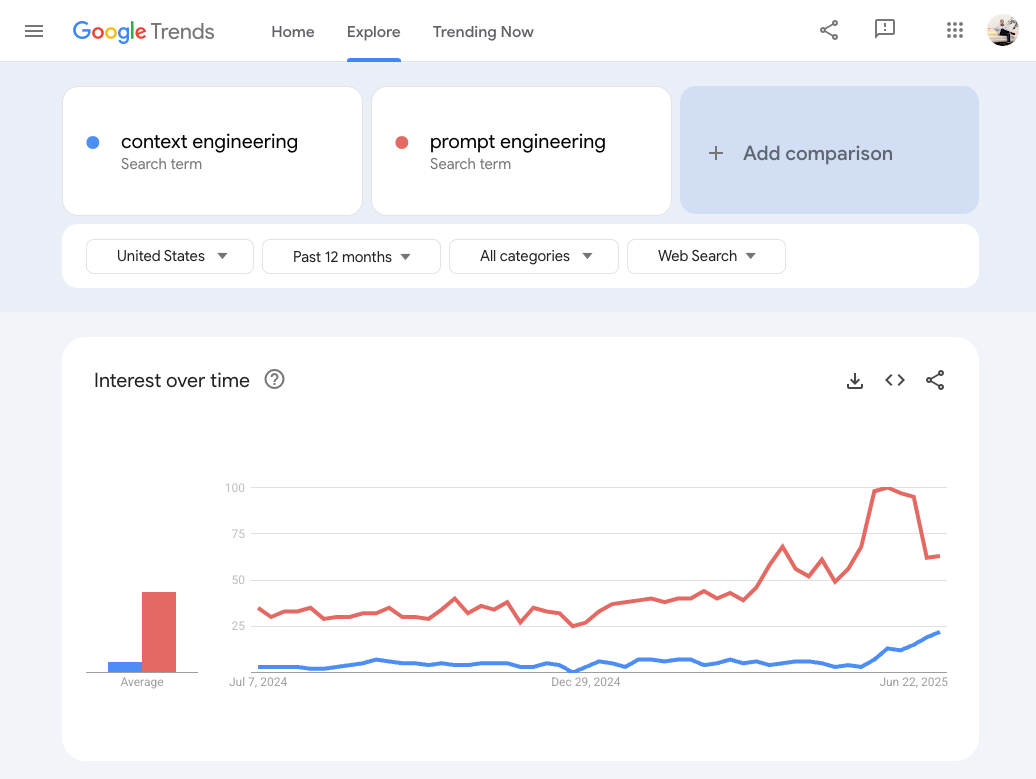This screenshot has height=779, width=1036.
Task: Expand the United States region dropdown
Action: click(171, 256)
